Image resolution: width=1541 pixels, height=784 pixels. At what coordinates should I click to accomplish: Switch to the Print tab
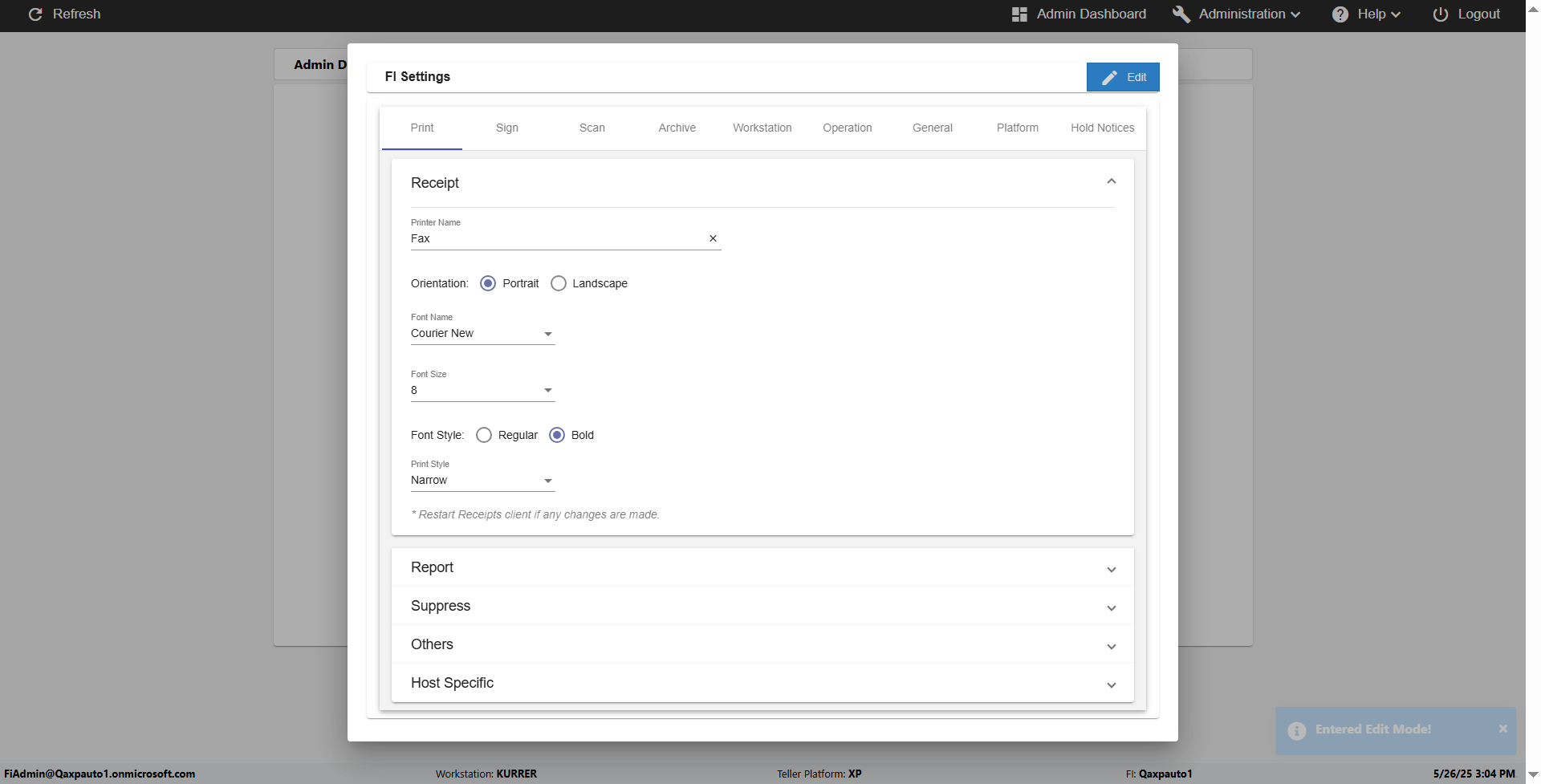[422, 128]
